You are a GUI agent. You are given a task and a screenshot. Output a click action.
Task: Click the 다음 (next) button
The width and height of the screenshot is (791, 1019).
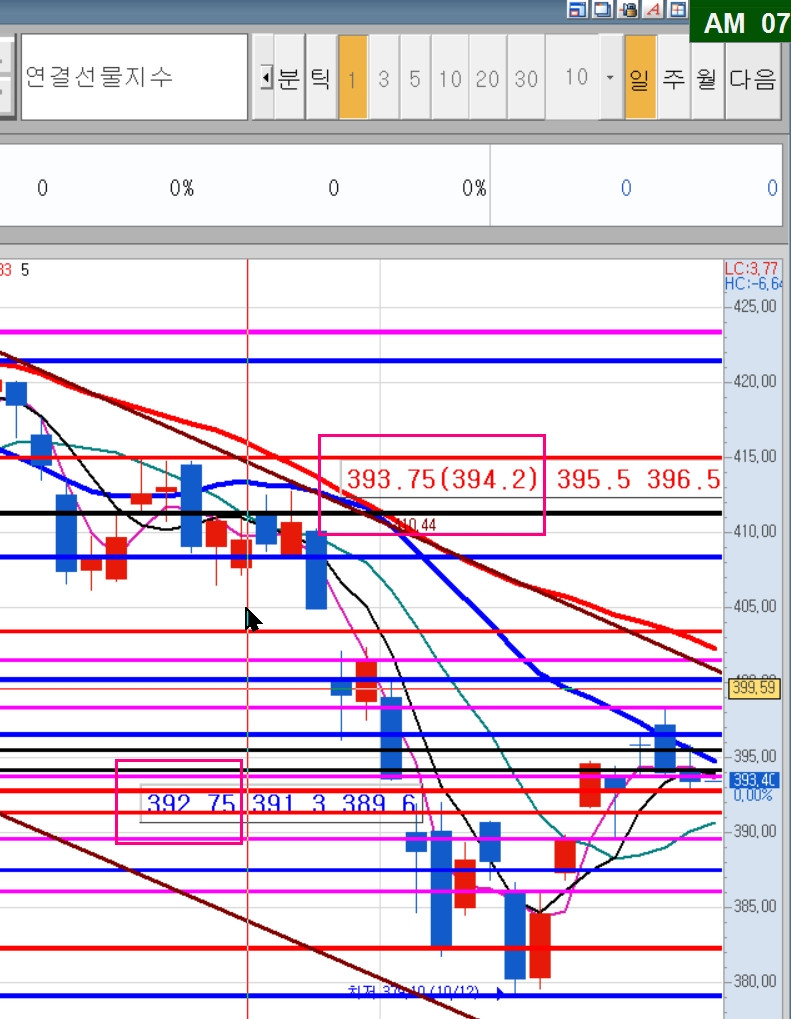click(753, 77)
